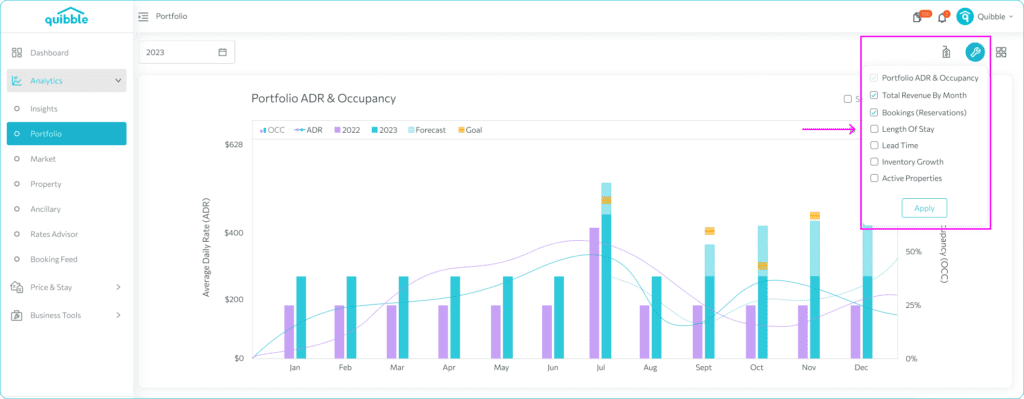Switch to grid layout icon
The image size is (1024, 399).
pyautogui.click(x=1001, y=52)
